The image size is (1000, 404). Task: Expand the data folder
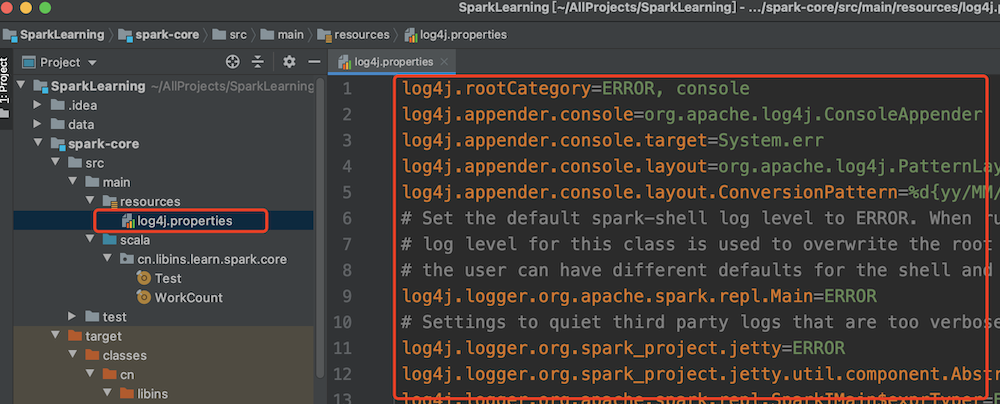pos(39,124)
